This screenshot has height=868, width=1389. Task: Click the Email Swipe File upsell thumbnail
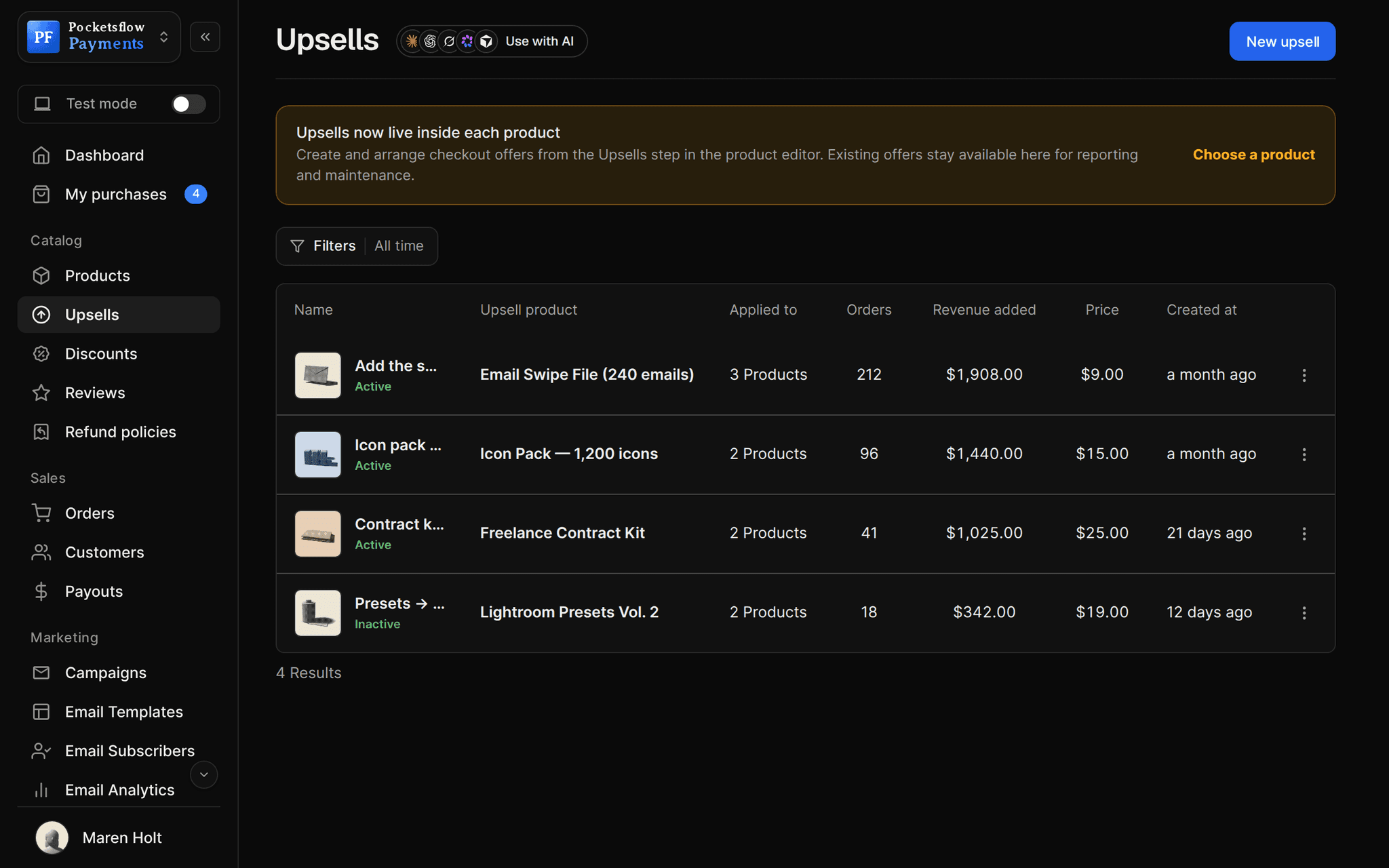click(317, 375)
